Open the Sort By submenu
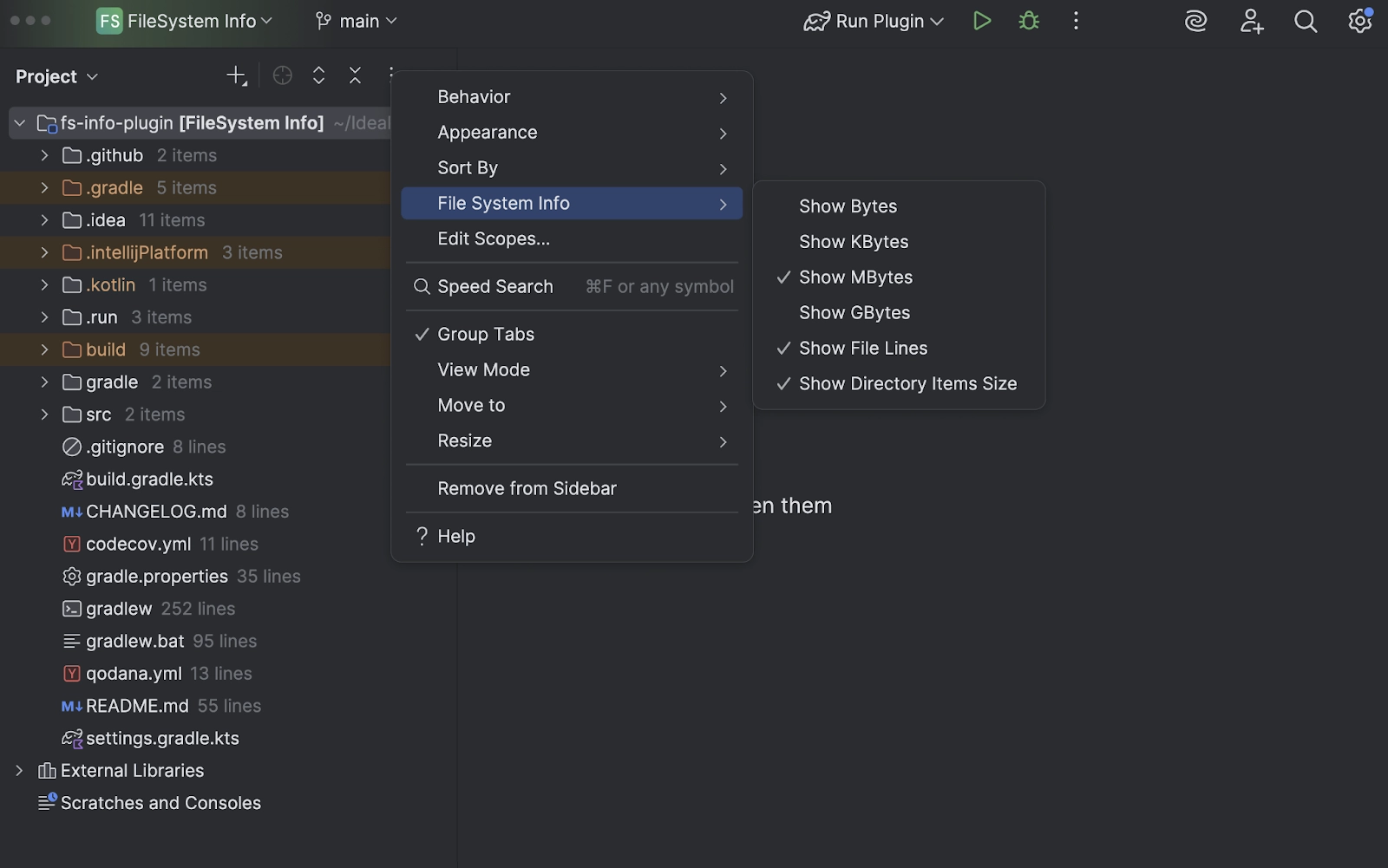Viewport: 1388px width, 868px height. pyautogui.click(x=467, y=167)
